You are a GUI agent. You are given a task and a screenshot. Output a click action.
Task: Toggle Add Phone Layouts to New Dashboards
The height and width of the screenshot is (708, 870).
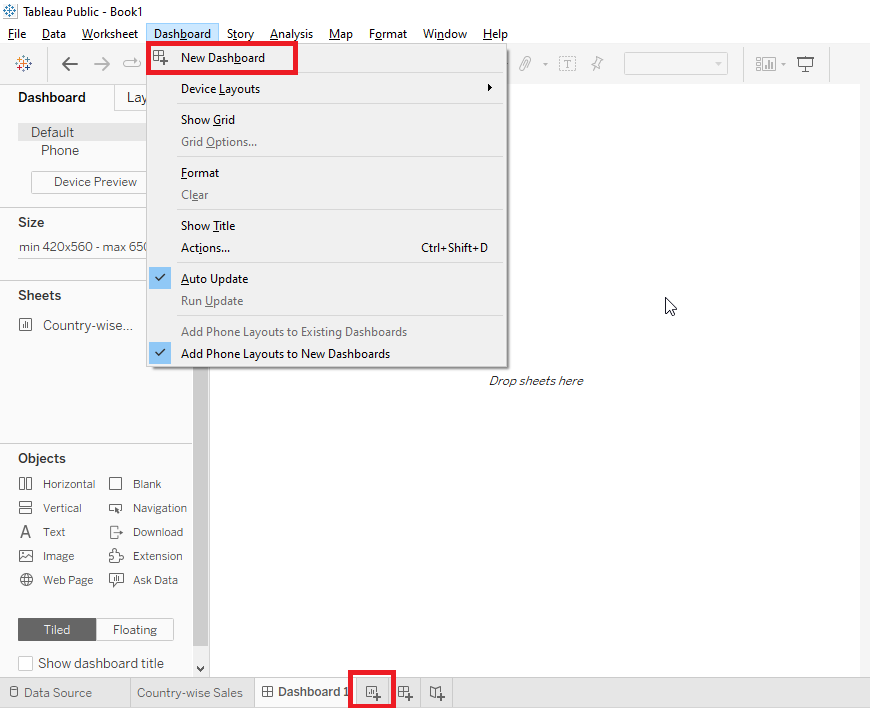327,353
